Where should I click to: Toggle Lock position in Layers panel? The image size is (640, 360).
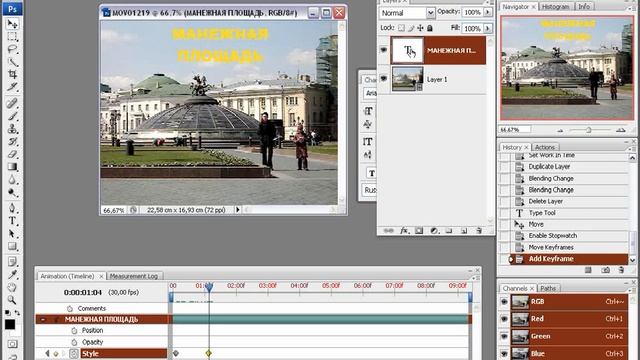[420, 28]
